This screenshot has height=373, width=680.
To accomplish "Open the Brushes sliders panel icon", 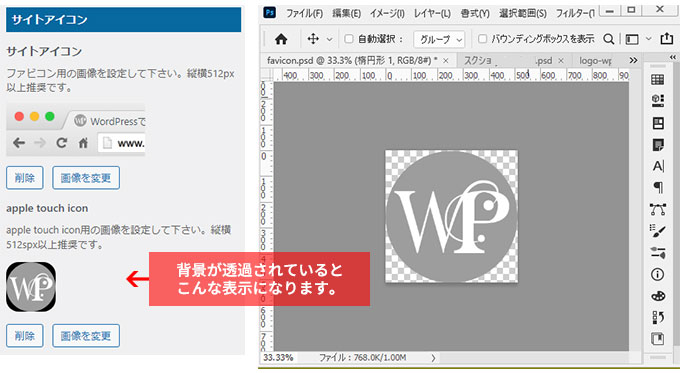I will point(658,252).
